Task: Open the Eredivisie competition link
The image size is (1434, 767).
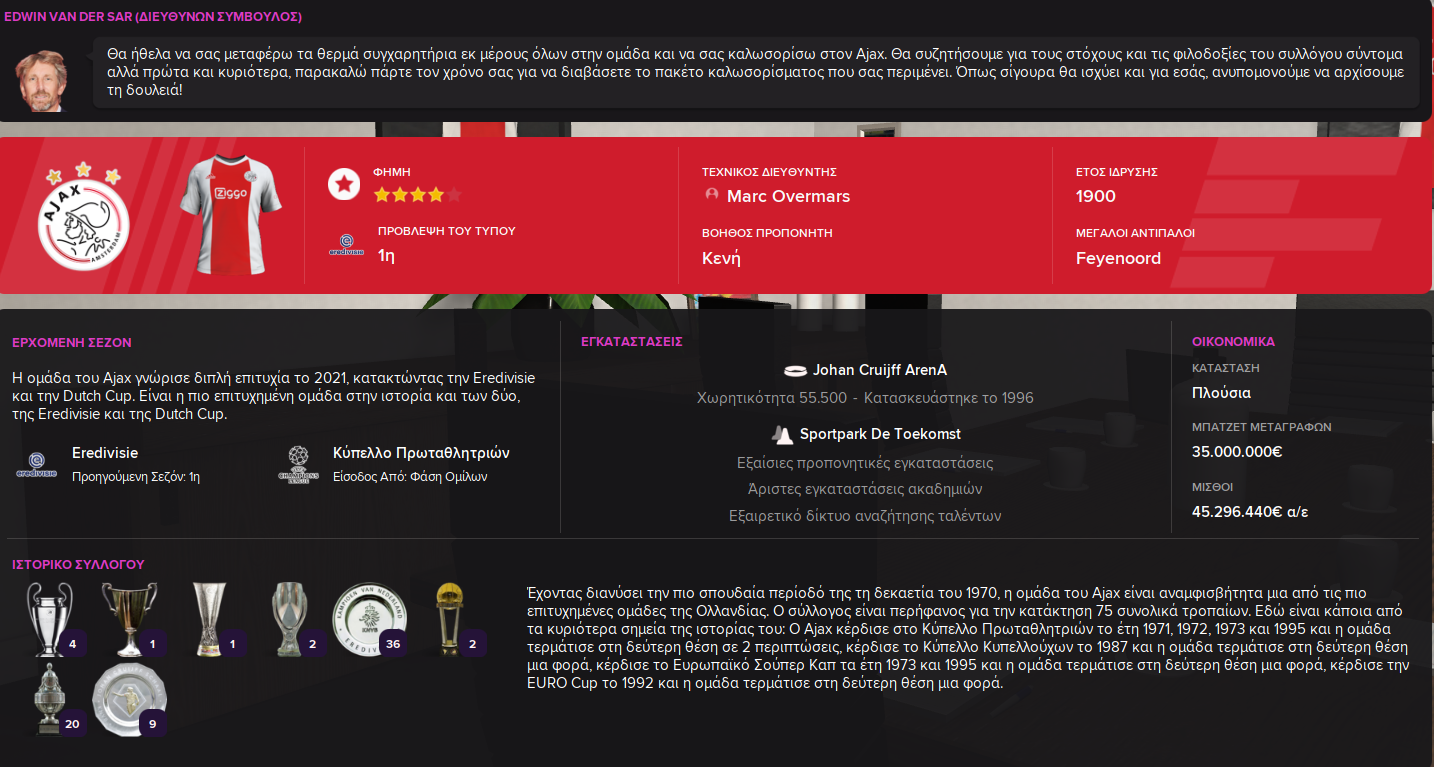Action: [105, 453]
